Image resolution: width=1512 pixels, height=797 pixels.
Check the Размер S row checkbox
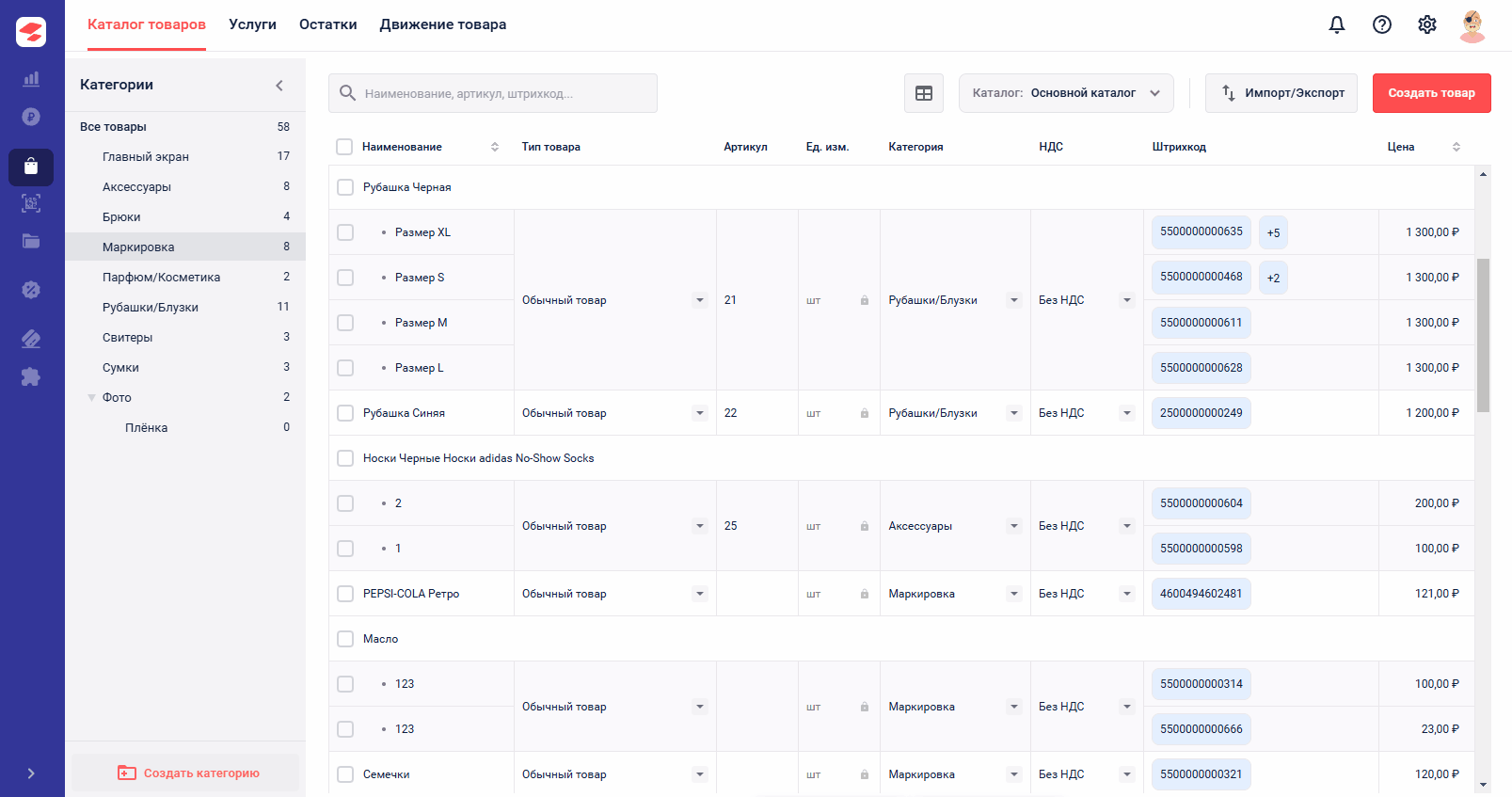pos(345,278)
